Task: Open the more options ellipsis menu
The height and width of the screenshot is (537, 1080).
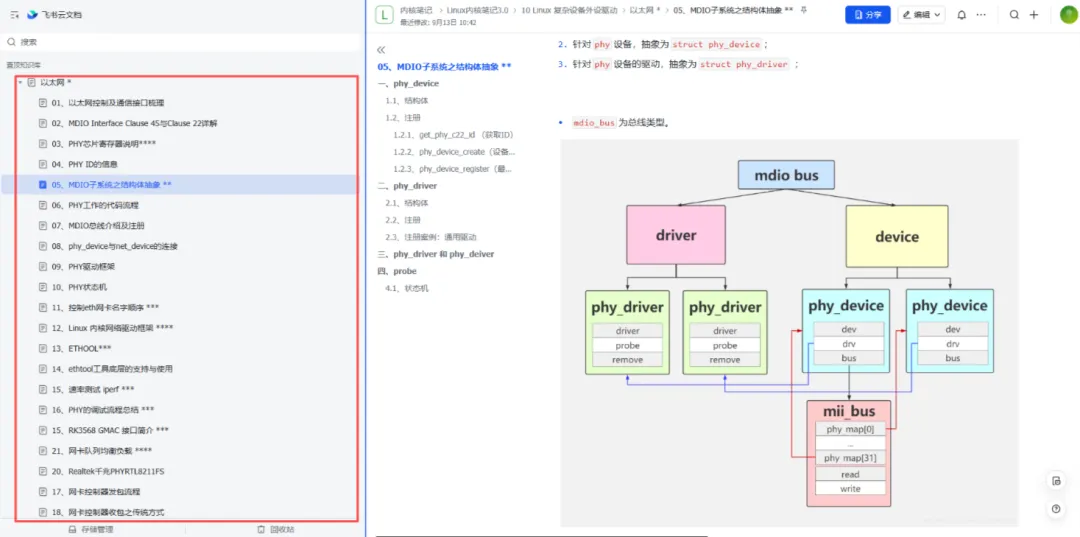Action: 981,14
